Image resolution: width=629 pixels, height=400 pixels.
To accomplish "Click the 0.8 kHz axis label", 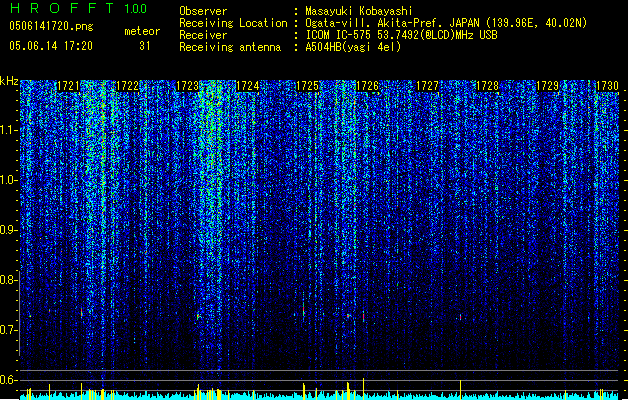I will [9, 280].
